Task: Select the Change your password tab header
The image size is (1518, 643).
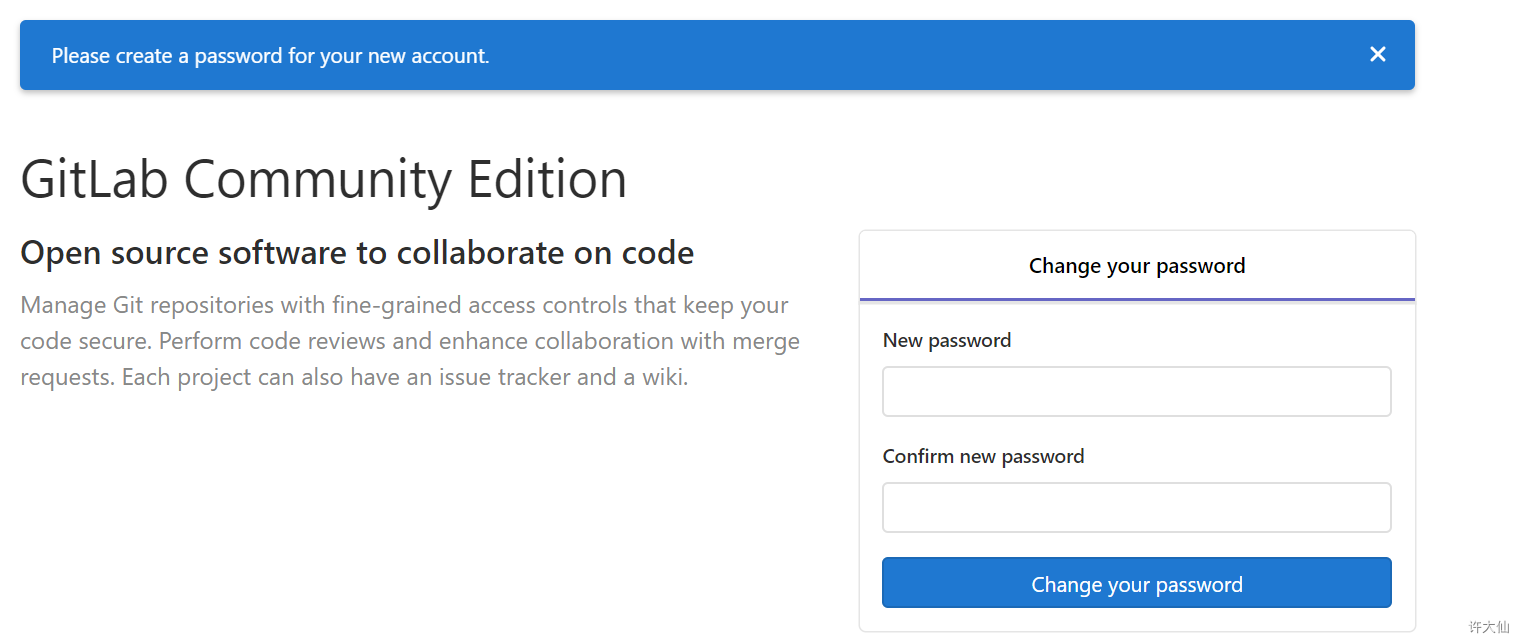Action: click(x=1136, y=266)
